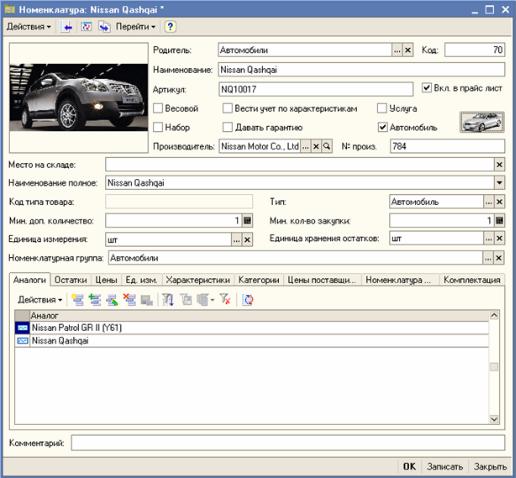Open Производитель selection with ellipsis button

pos(306,146)
